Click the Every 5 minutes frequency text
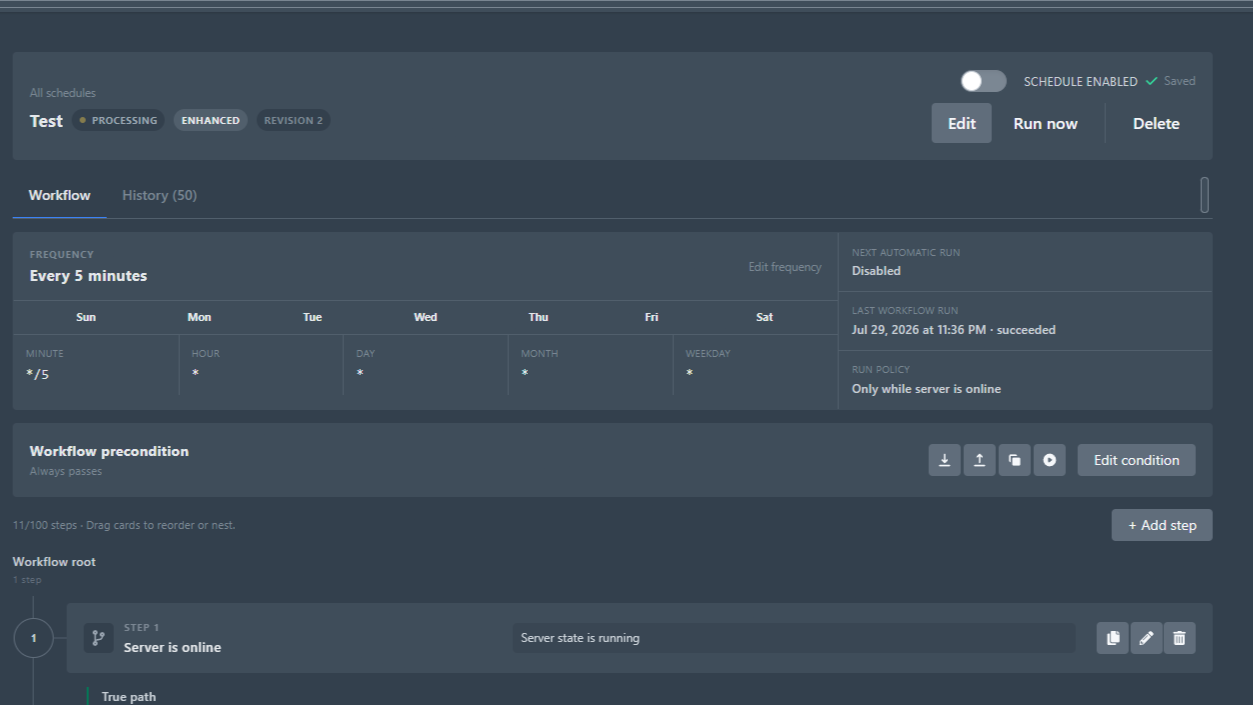 point(88,276)
